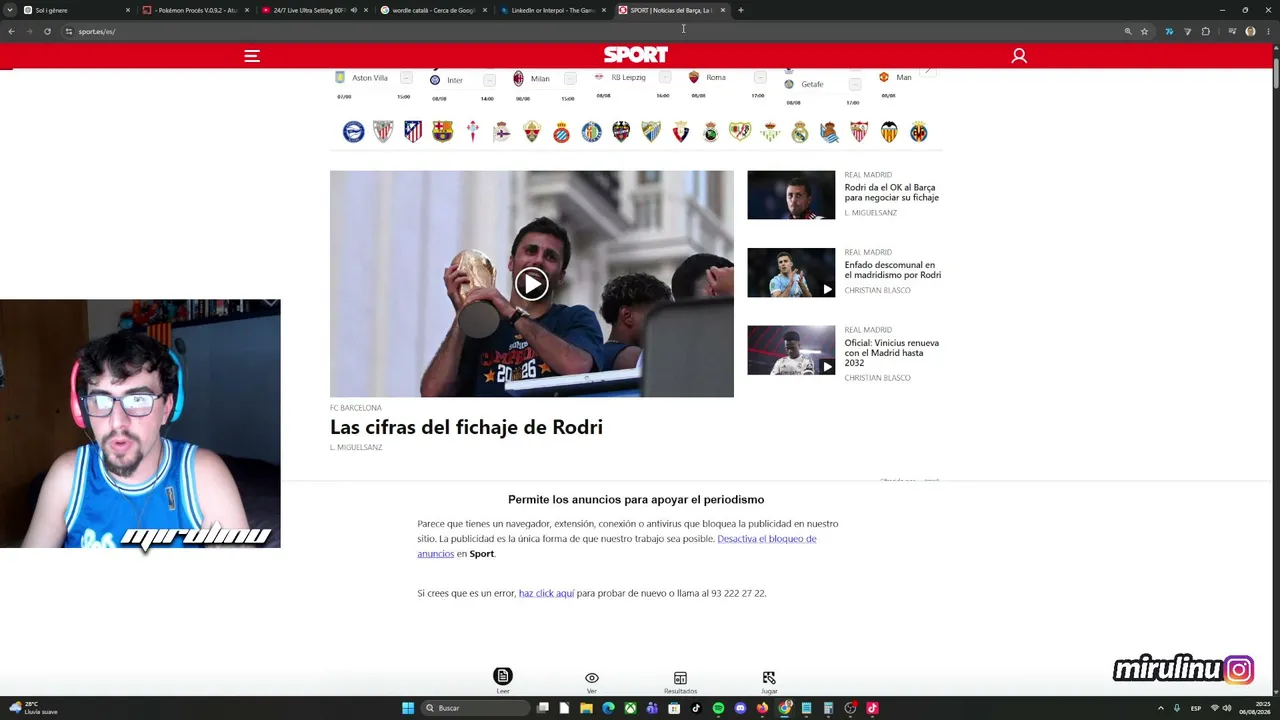Open the Rayo Vallecano crest
The width and height of the screenshot is (1280, 720).
pyautogui.click(x=740, y=132)
